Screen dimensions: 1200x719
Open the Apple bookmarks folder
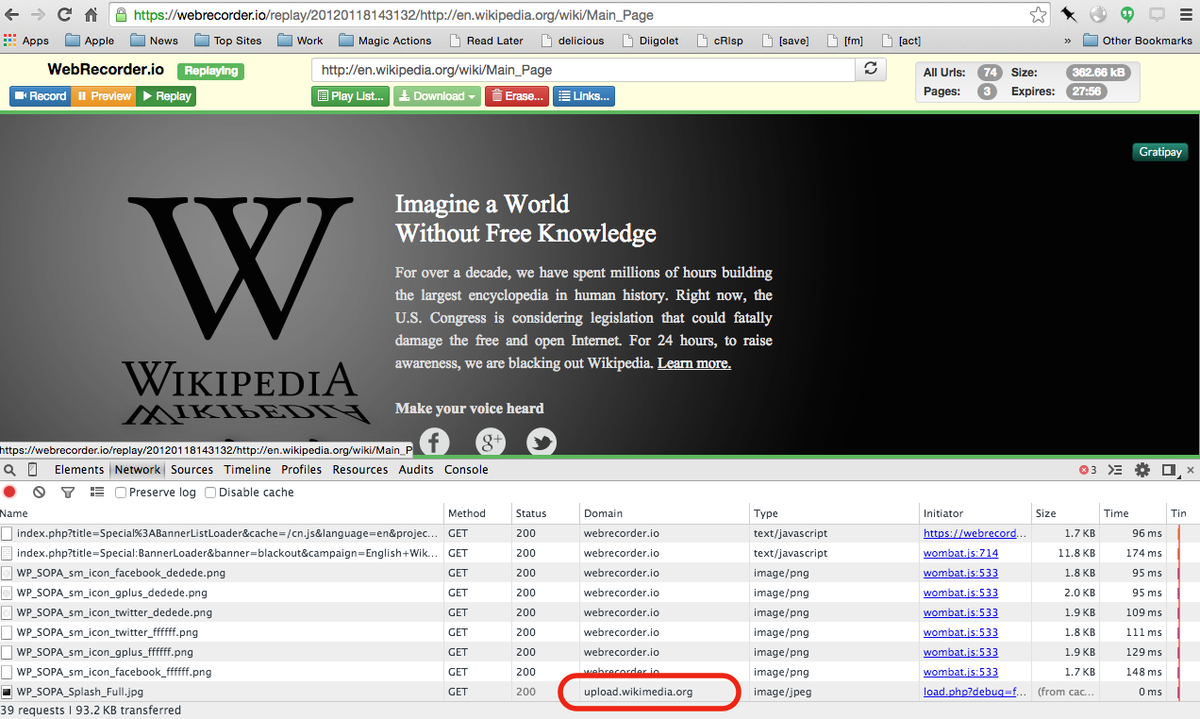89,41
